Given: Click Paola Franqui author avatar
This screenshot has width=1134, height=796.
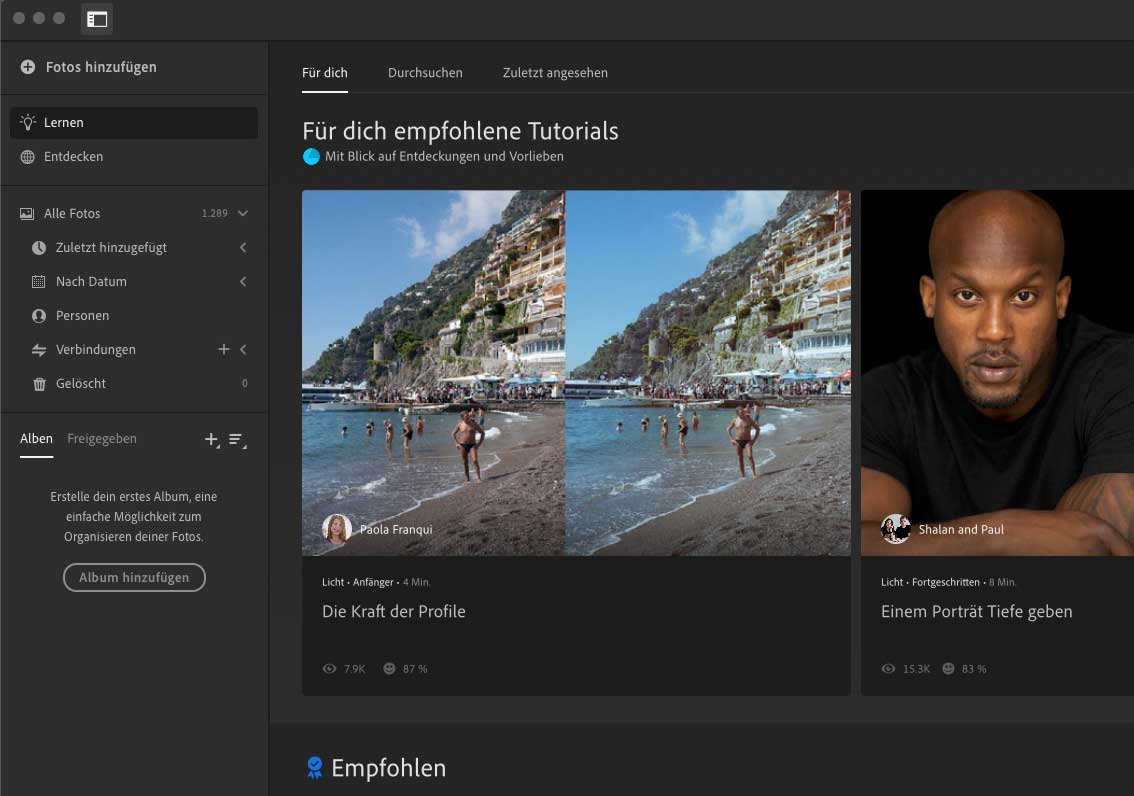Looking at the screenshot, I should [337, 529].
